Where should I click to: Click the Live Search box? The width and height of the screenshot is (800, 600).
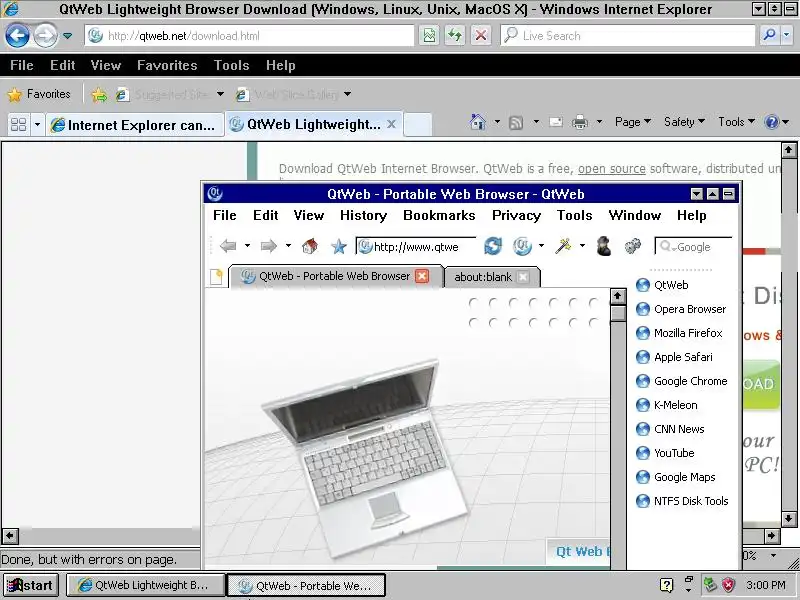point(628,36)
